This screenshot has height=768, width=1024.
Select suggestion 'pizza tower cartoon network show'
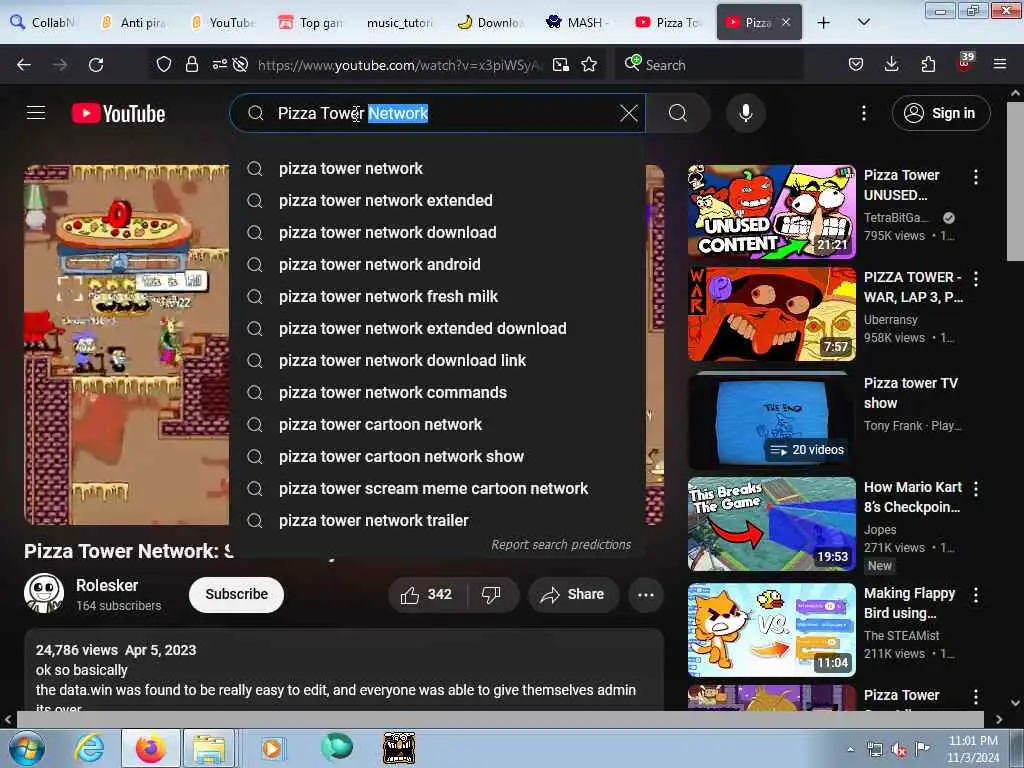pyautogui.click(x=436, y=456)
